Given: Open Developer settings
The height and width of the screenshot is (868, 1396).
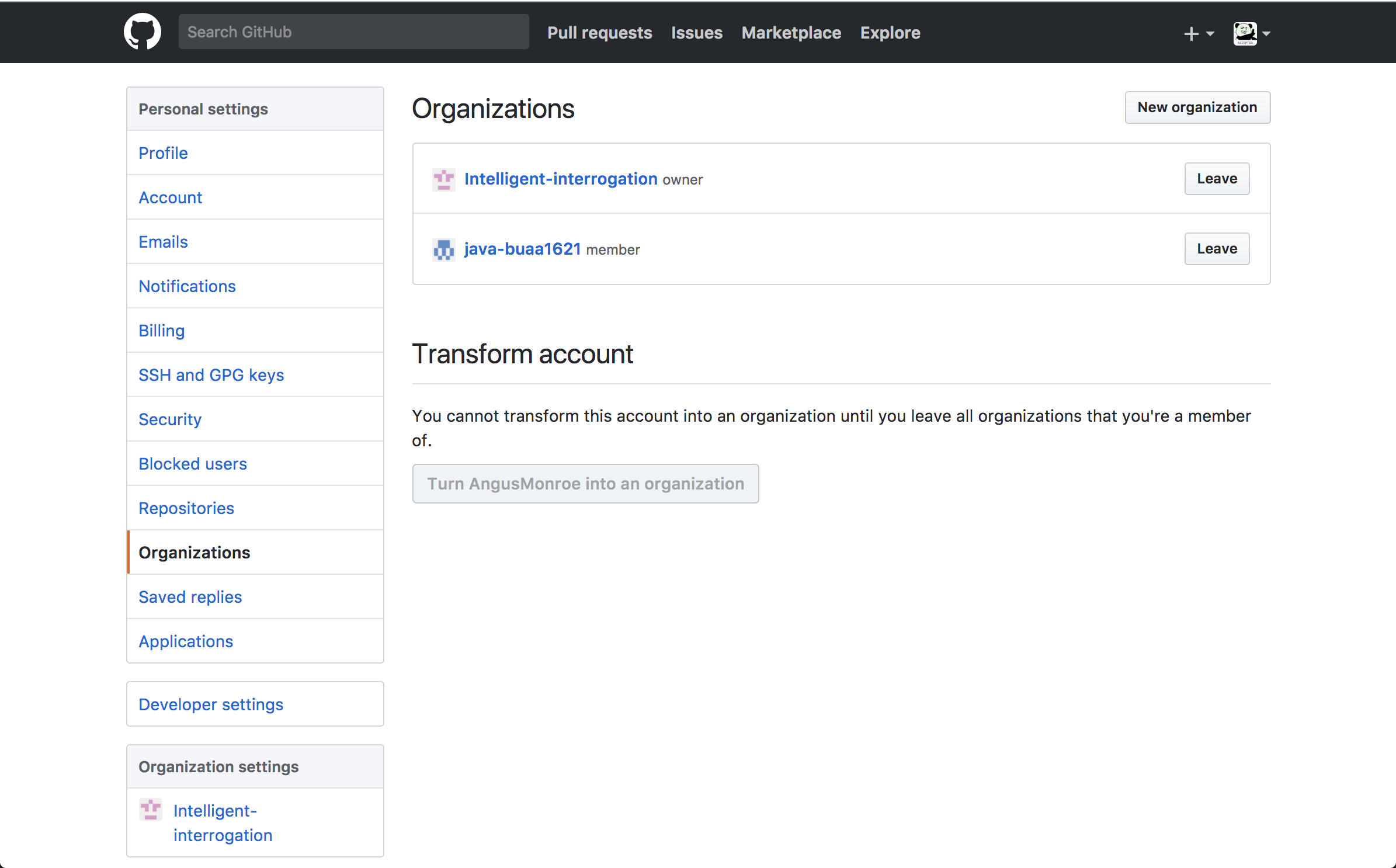Looking at the screenshot, I should (255, 704).
